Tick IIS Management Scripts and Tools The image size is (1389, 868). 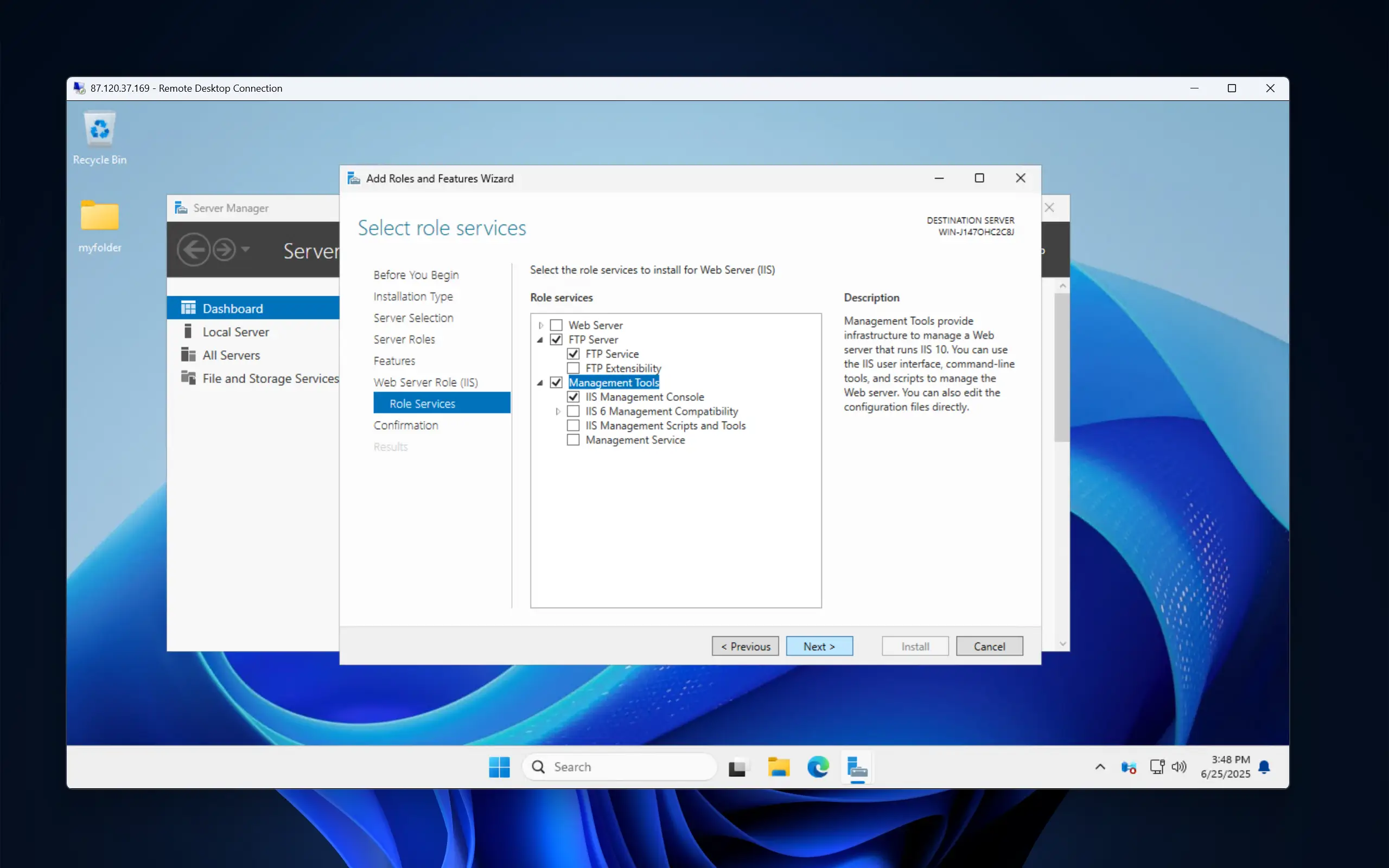click(573, 425)
